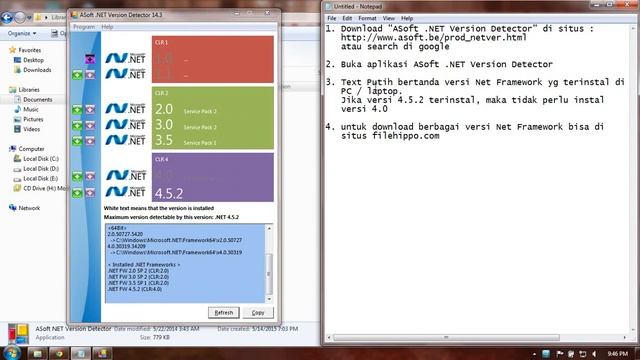640x360 pixels.
Task: Click the purple icon for .NET 4.0 row
Action: [x=90, y=176]
